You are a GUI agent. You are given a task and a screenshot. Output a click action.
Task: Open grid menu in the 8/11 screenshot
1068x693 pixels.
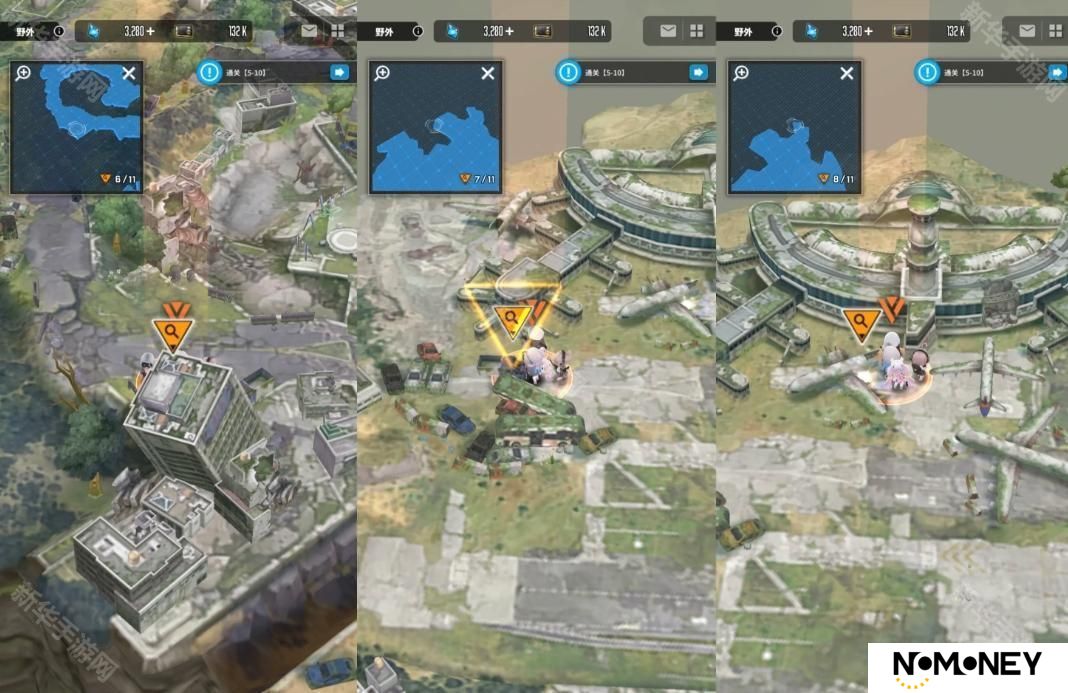click(1056, 31)
